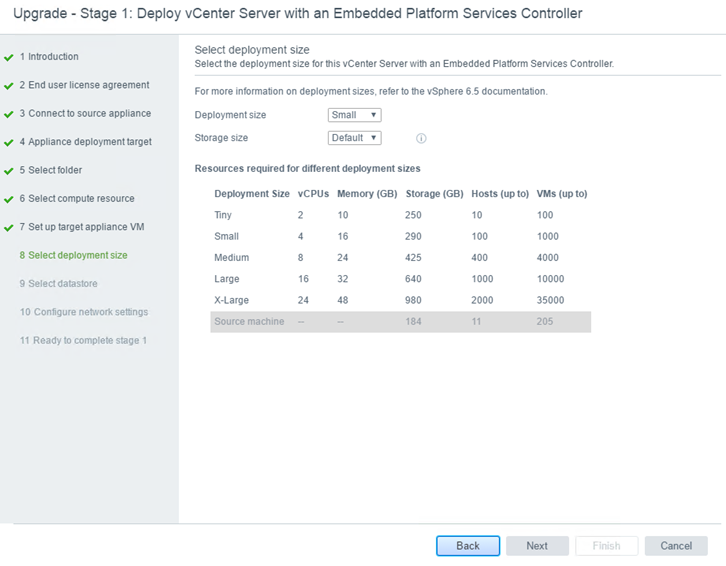Click the Resources required for different deployment sizes heading

point(307,169)
